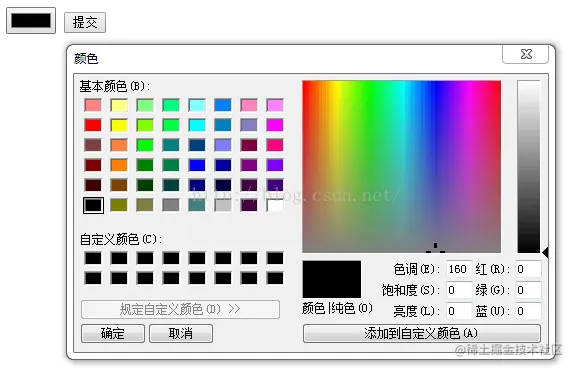Choose the bright violet basic color
The image size is (574, 368).
tap(275, 165)
